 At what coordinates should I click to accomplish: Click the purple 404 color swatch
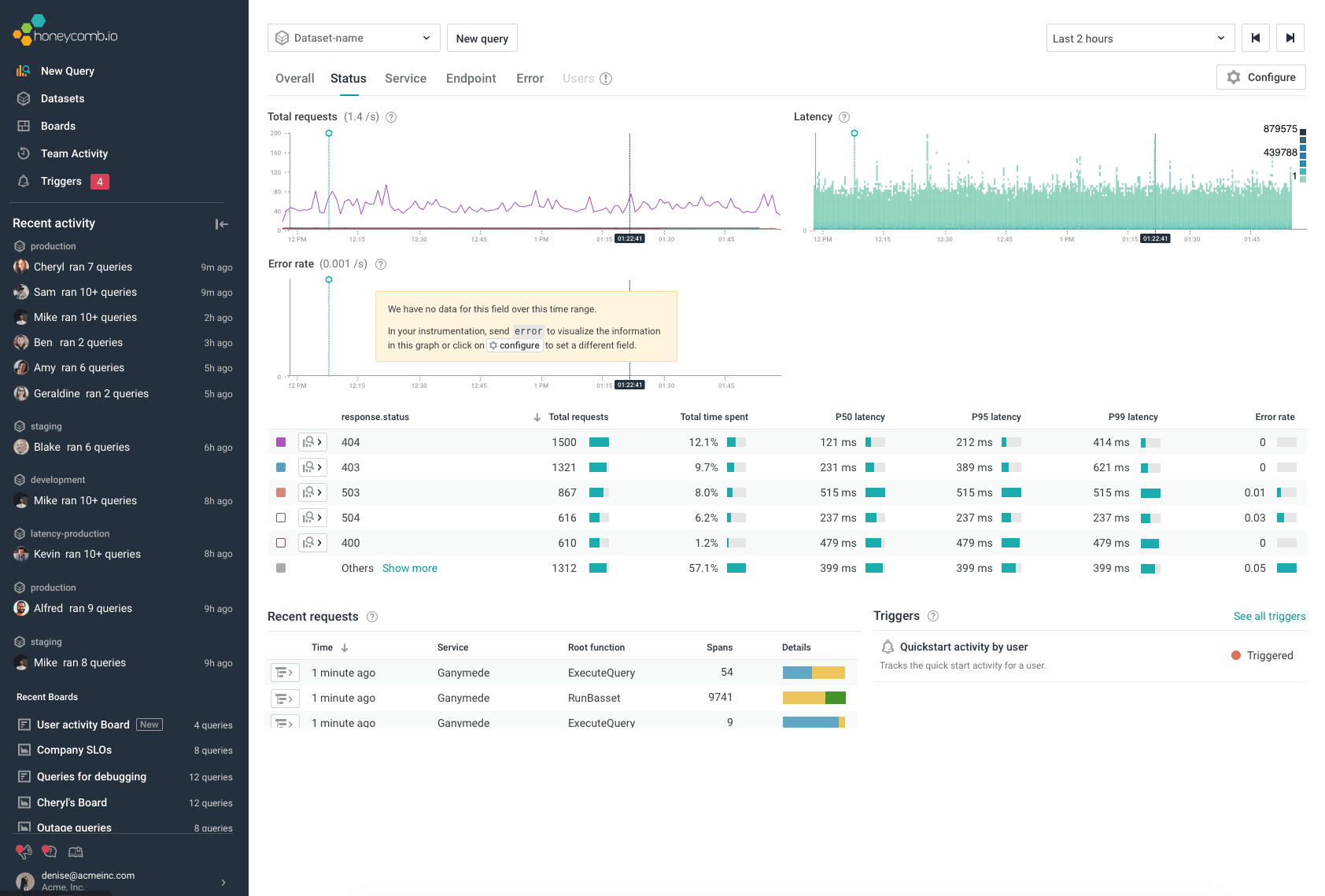[281, 442]
